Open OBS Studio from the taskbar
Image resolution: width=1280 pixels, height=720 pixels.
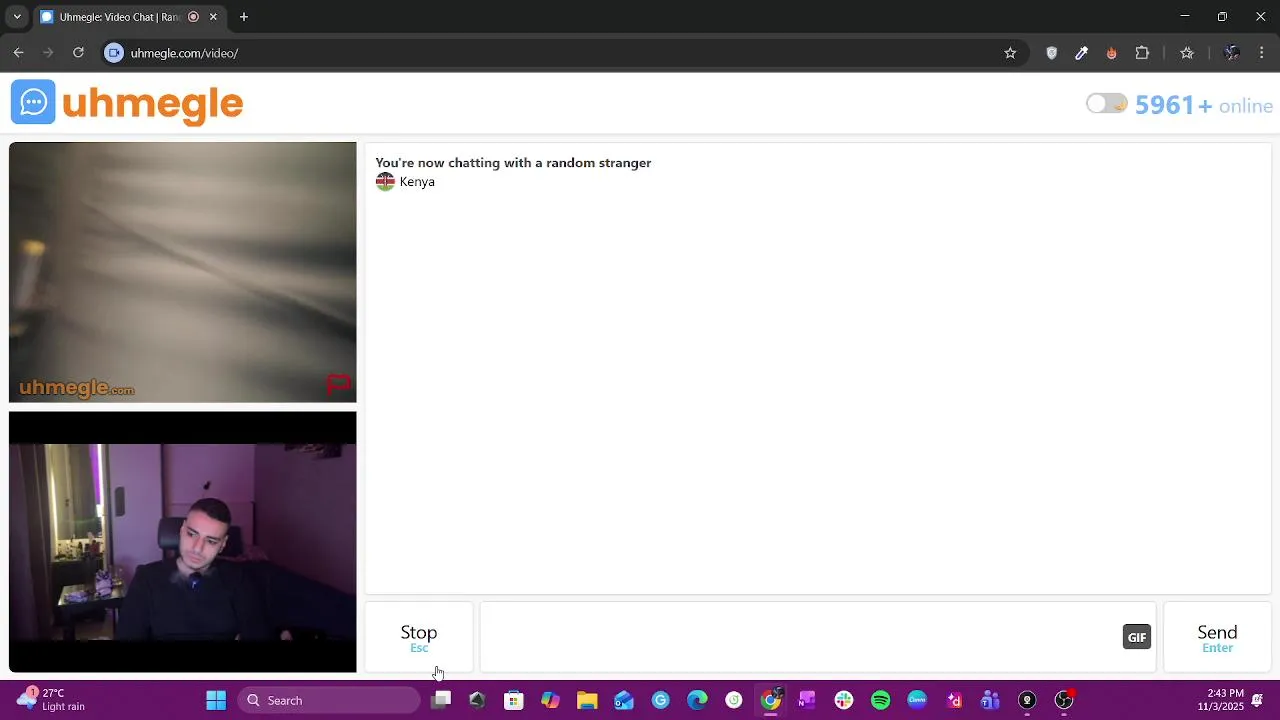[x=1064, y=700]
